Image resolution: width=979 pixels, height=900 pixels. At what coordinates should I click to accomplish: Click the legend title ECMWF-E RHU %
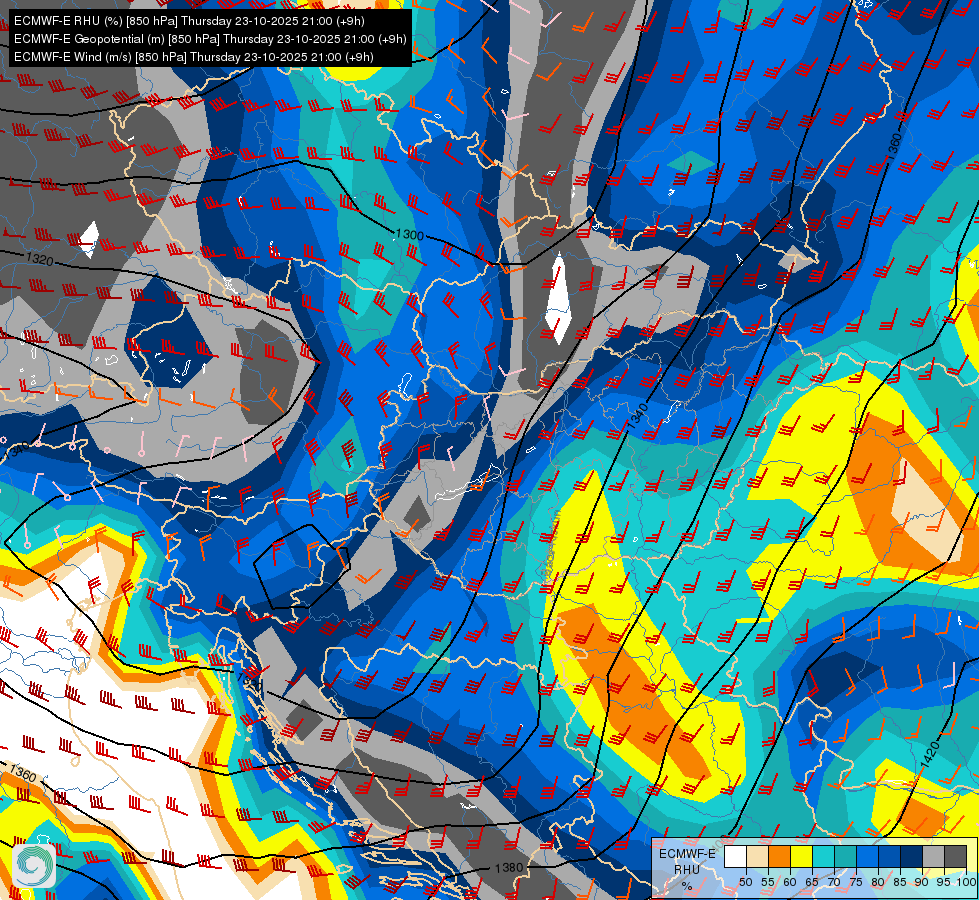pyautogui.click(x=687, y=869)
